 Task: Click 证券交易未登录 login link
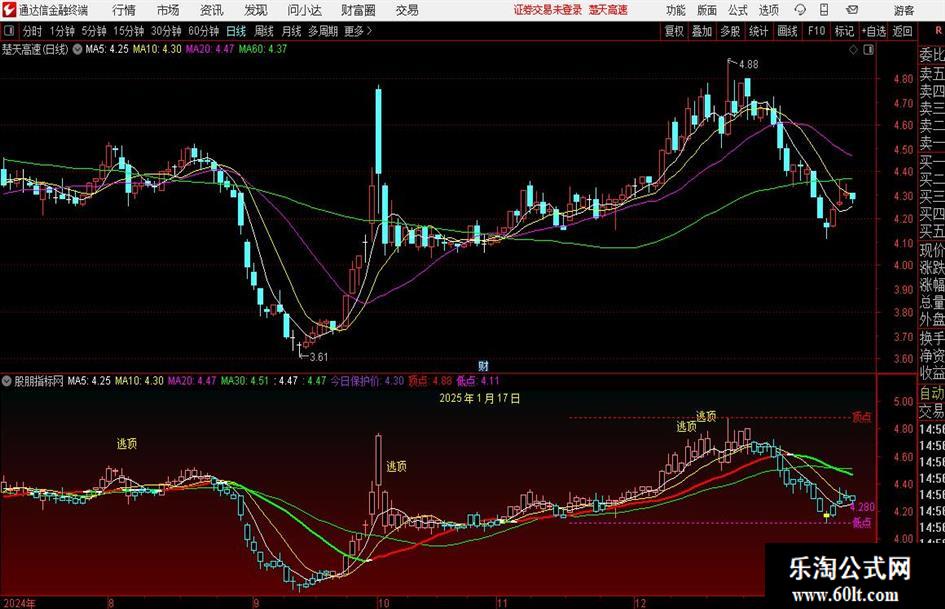548,10
